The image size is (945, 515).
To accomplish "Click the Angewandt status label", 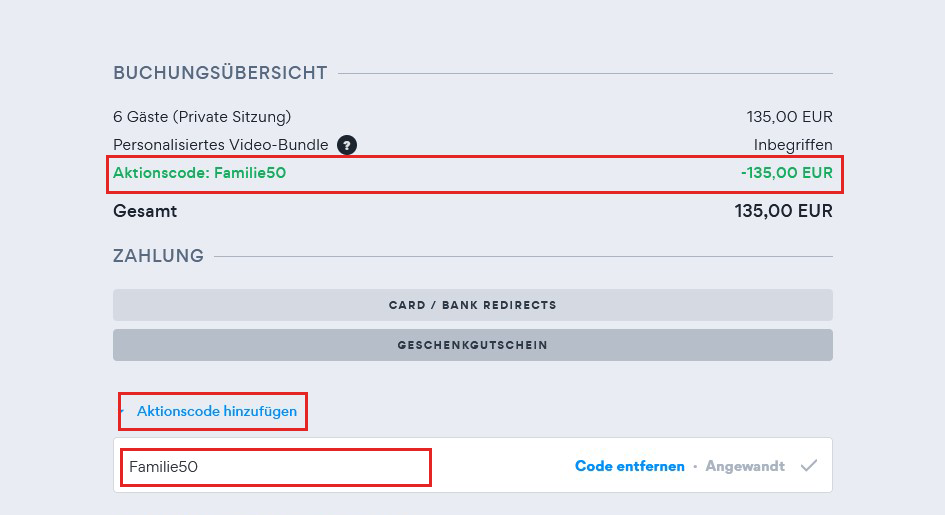I will coord(745,466).
